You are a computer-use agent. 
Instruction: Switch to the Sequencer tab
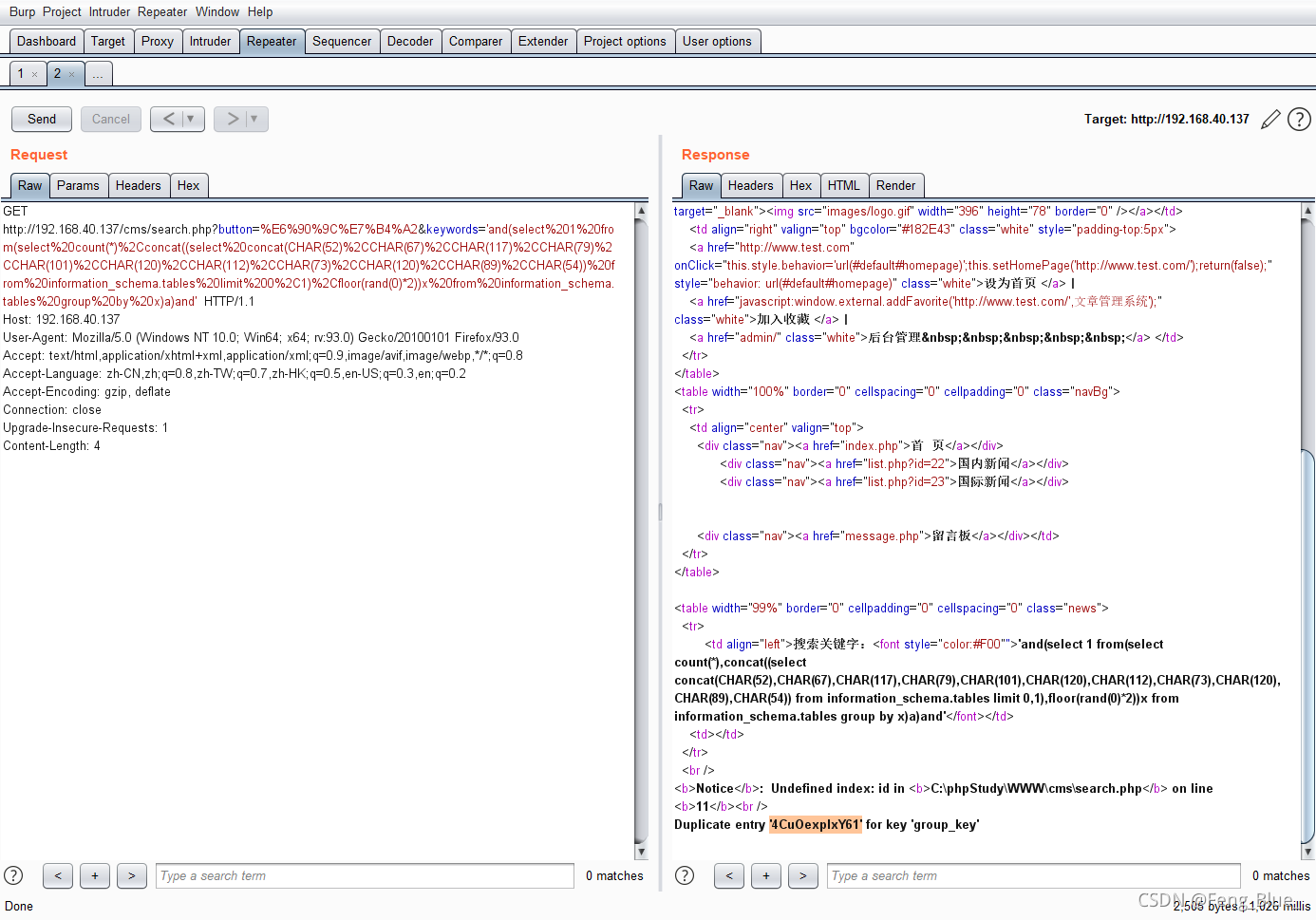[x=342, y=41]
